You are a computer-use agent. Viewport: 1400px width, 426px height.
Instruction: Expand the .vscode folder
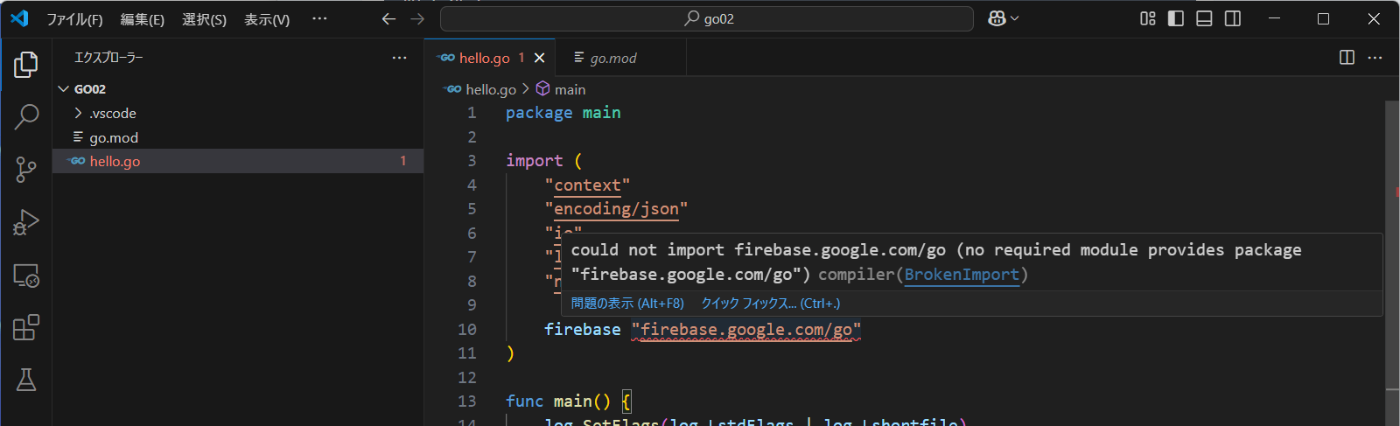238,113
